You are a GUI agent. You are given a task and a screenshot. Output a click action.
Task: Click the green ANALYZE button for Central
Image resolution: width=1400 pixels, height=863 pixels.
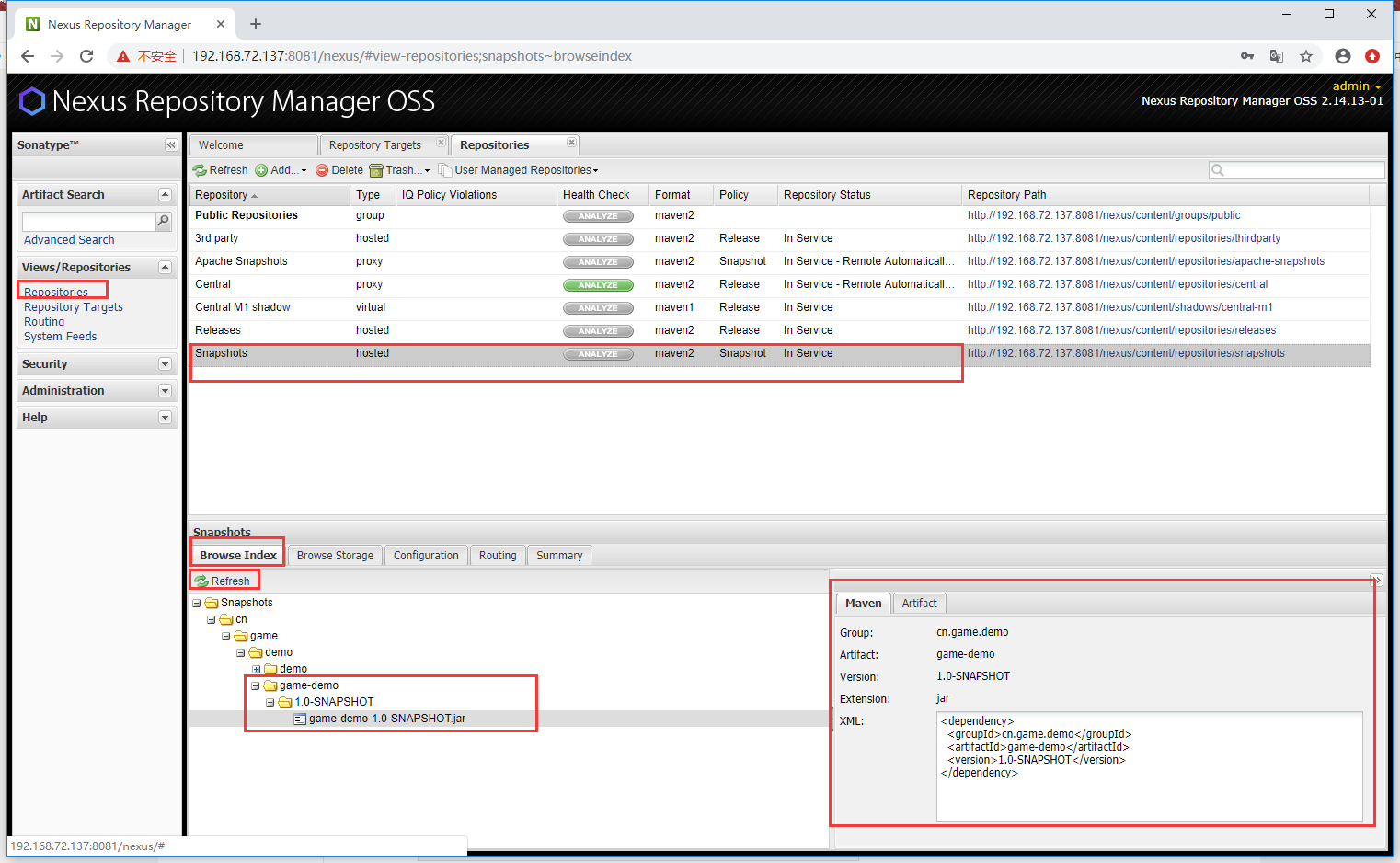tap(598, 285)
